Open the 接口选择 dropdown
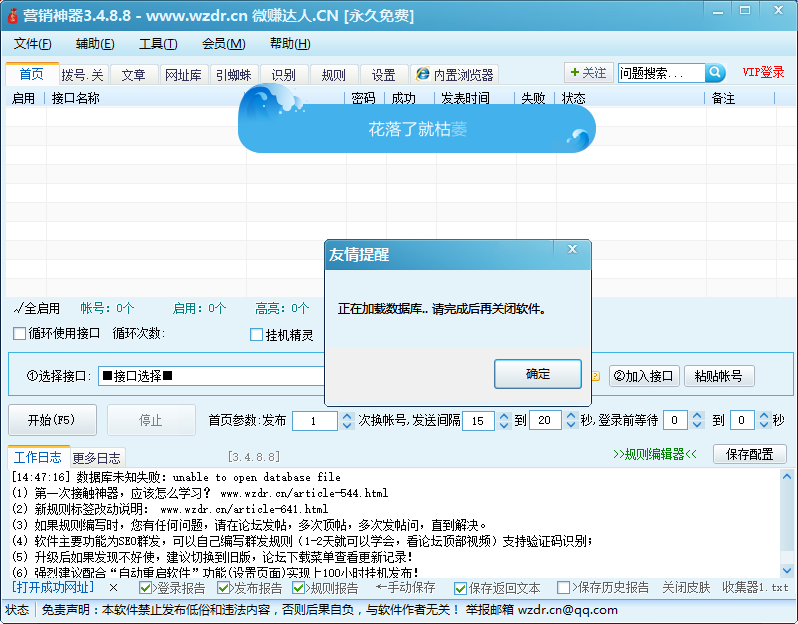The image size is (798, 624). 211,376
